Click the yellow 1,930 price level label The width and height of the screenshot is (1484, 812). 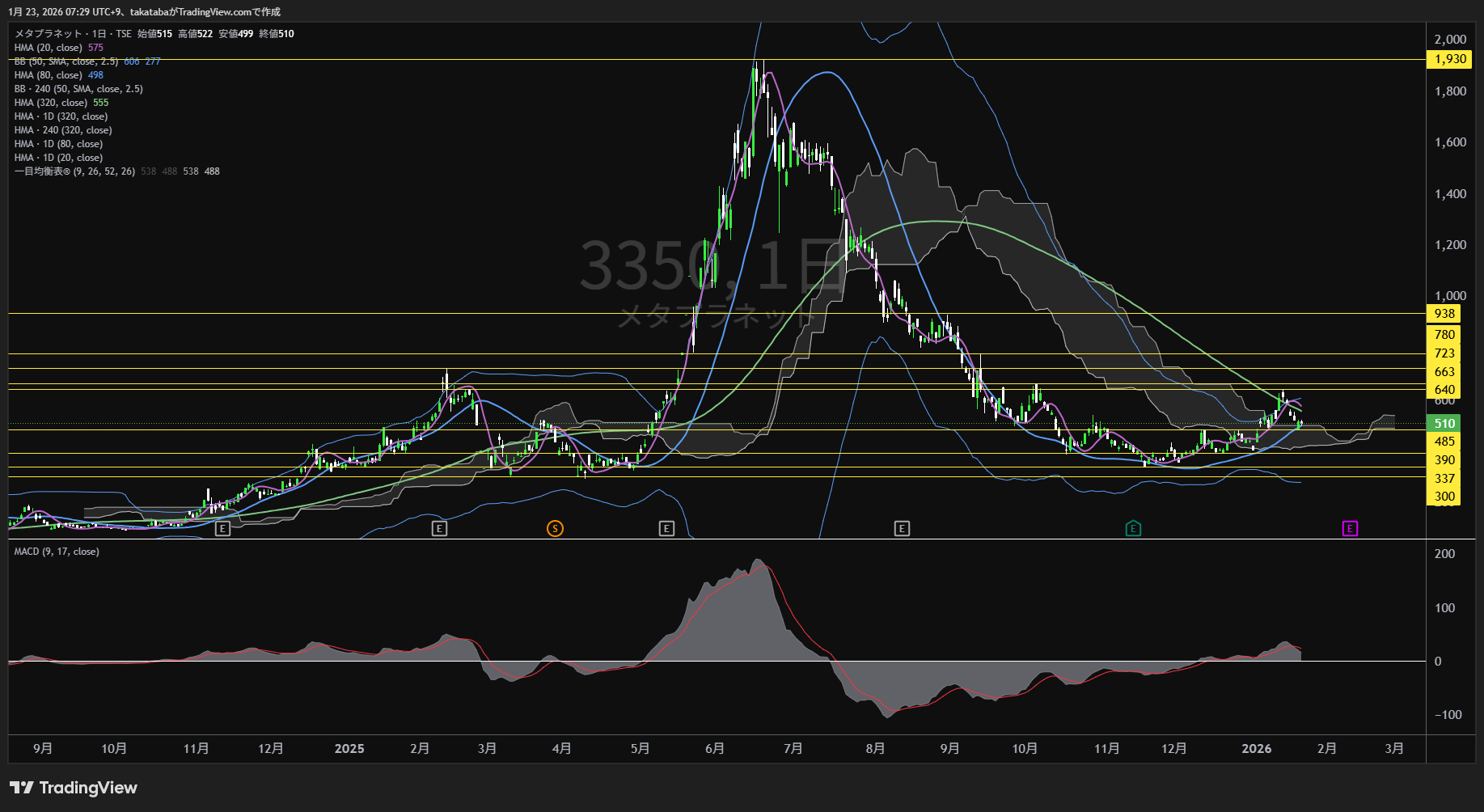click(x=1449, y=59)
